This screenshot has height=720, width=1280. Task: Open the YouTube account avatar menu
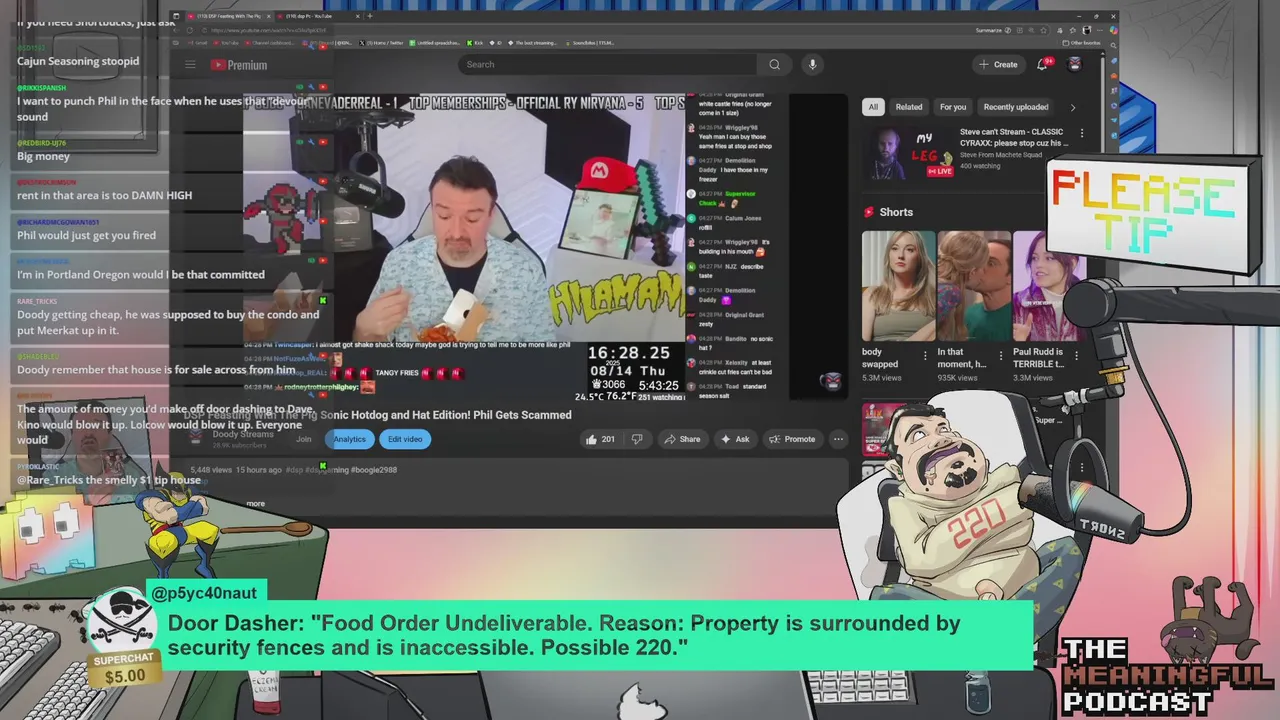(x=1075, y=64)
